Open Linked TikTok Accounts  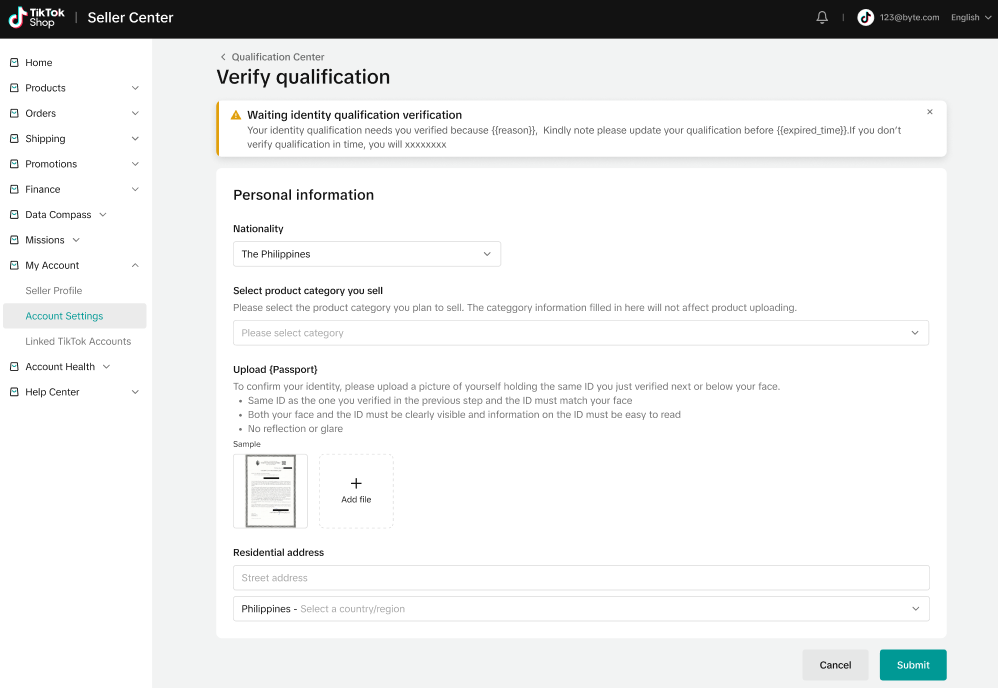pos(78,341)
